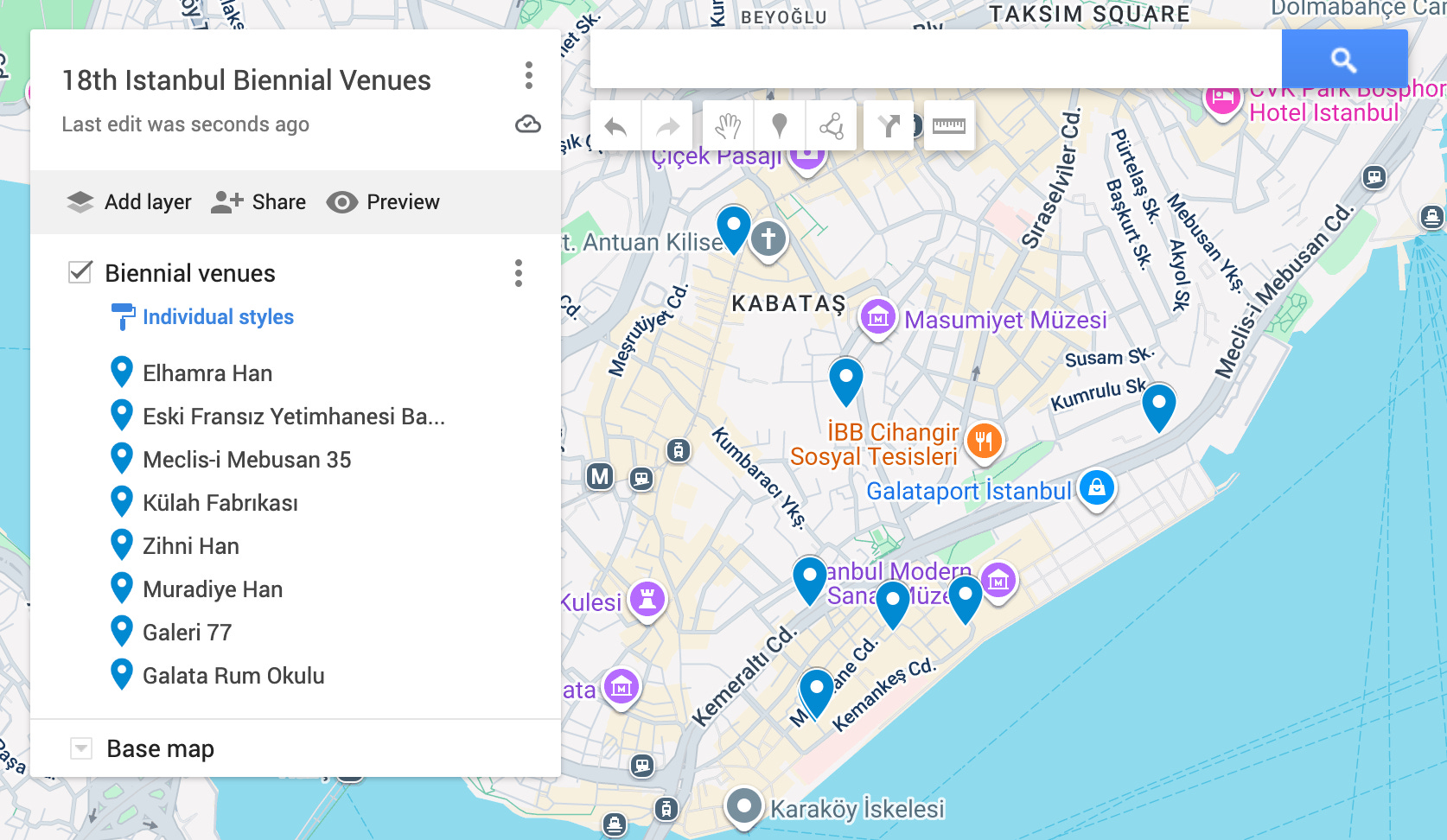Open Biennial venues layer options menu
Image resolution: width=1447 pixels, height=840 pixels.
coord(519,273)
